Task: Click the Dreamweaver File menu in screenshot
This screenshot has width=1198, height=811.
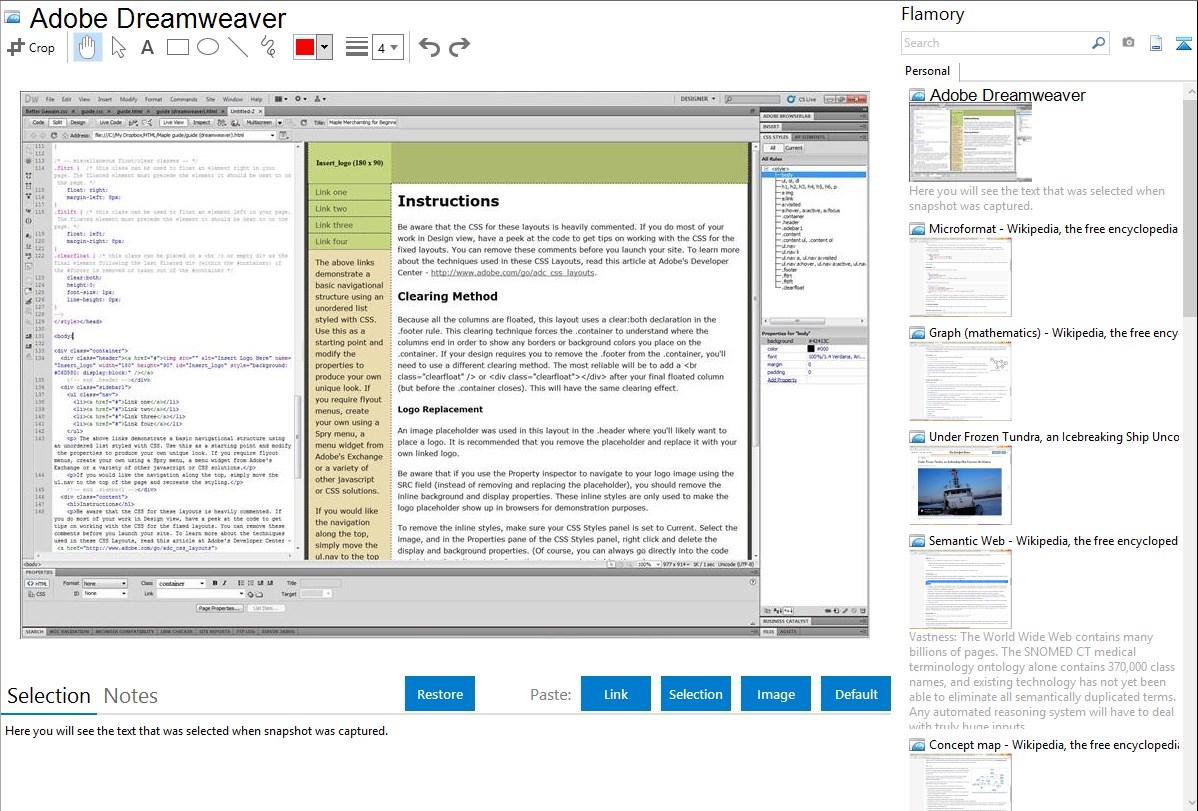Action: tap(50, 99)
